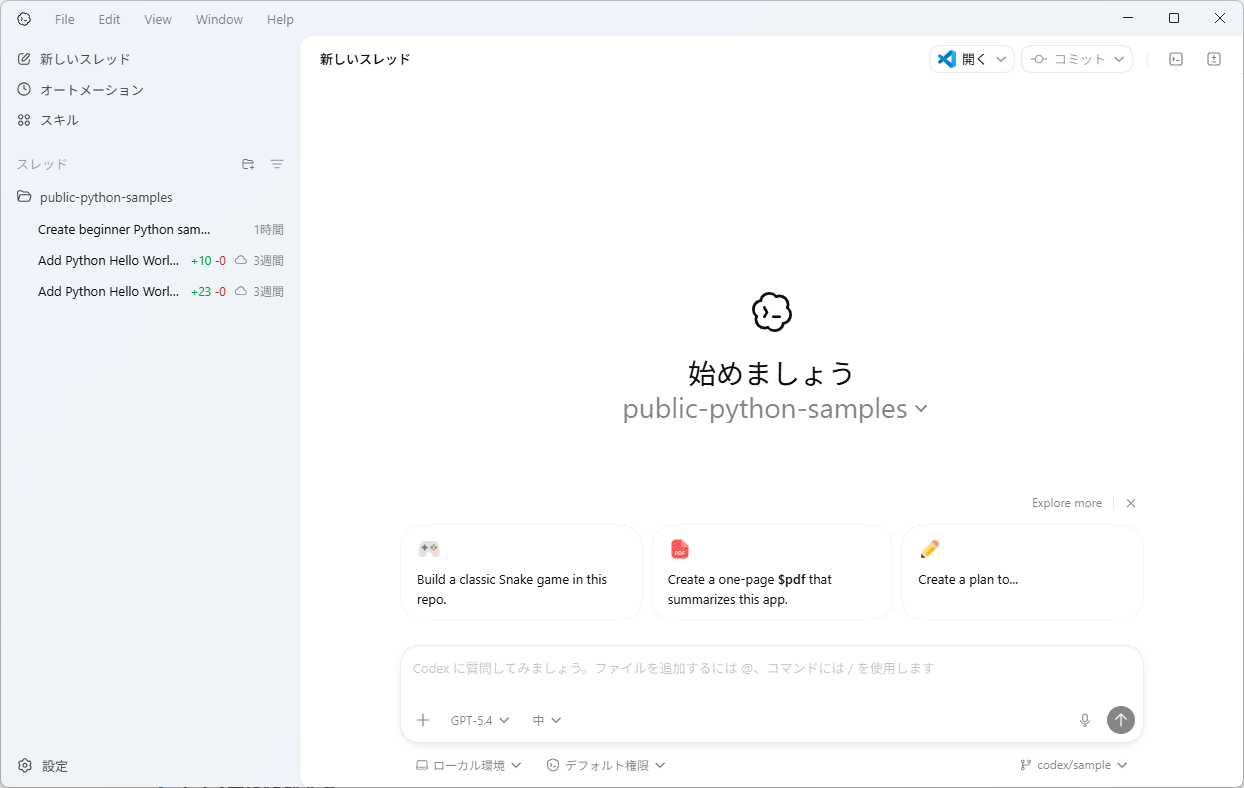Dismiss suggestions with the X icon

1131,503
